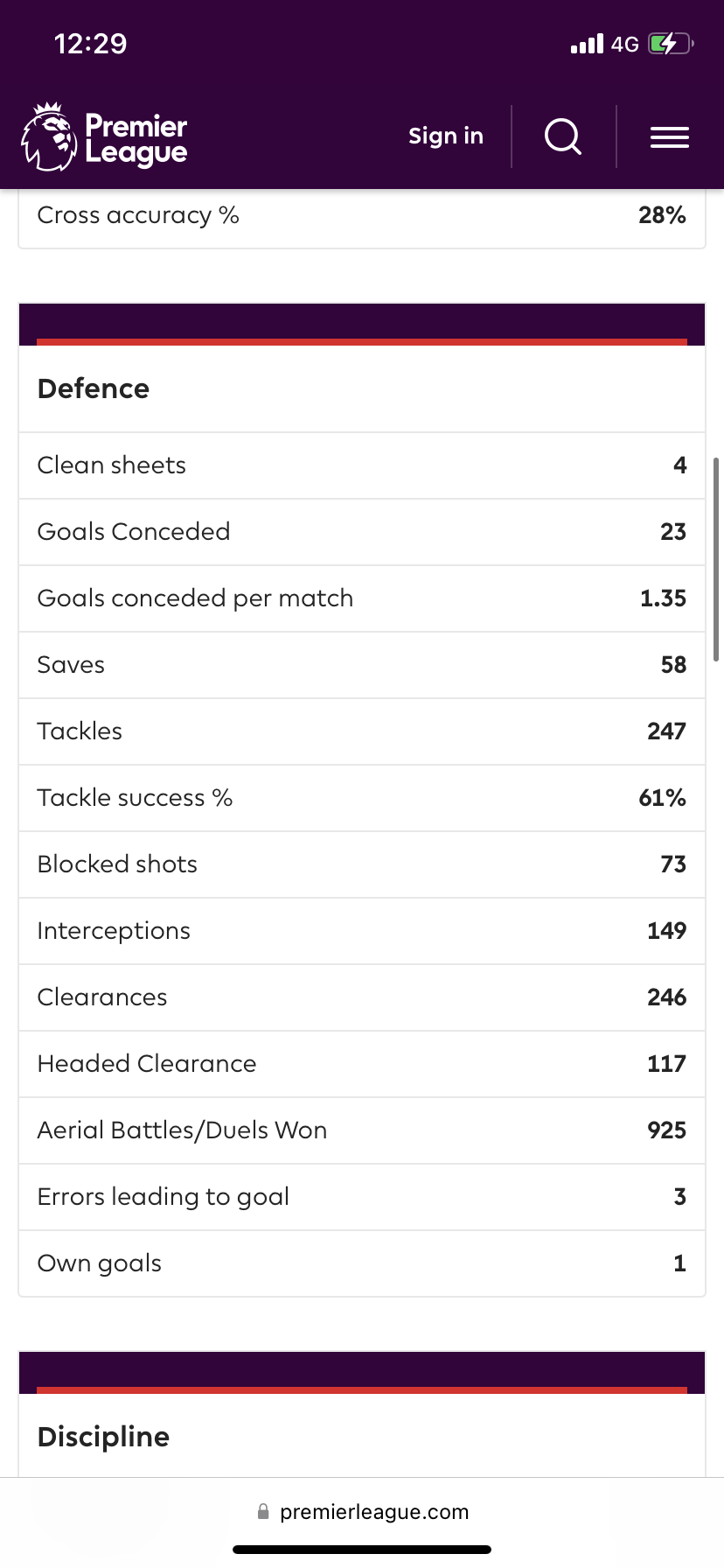
Task: Click the page scrollbar on the right edge
Action: (716, 560)
